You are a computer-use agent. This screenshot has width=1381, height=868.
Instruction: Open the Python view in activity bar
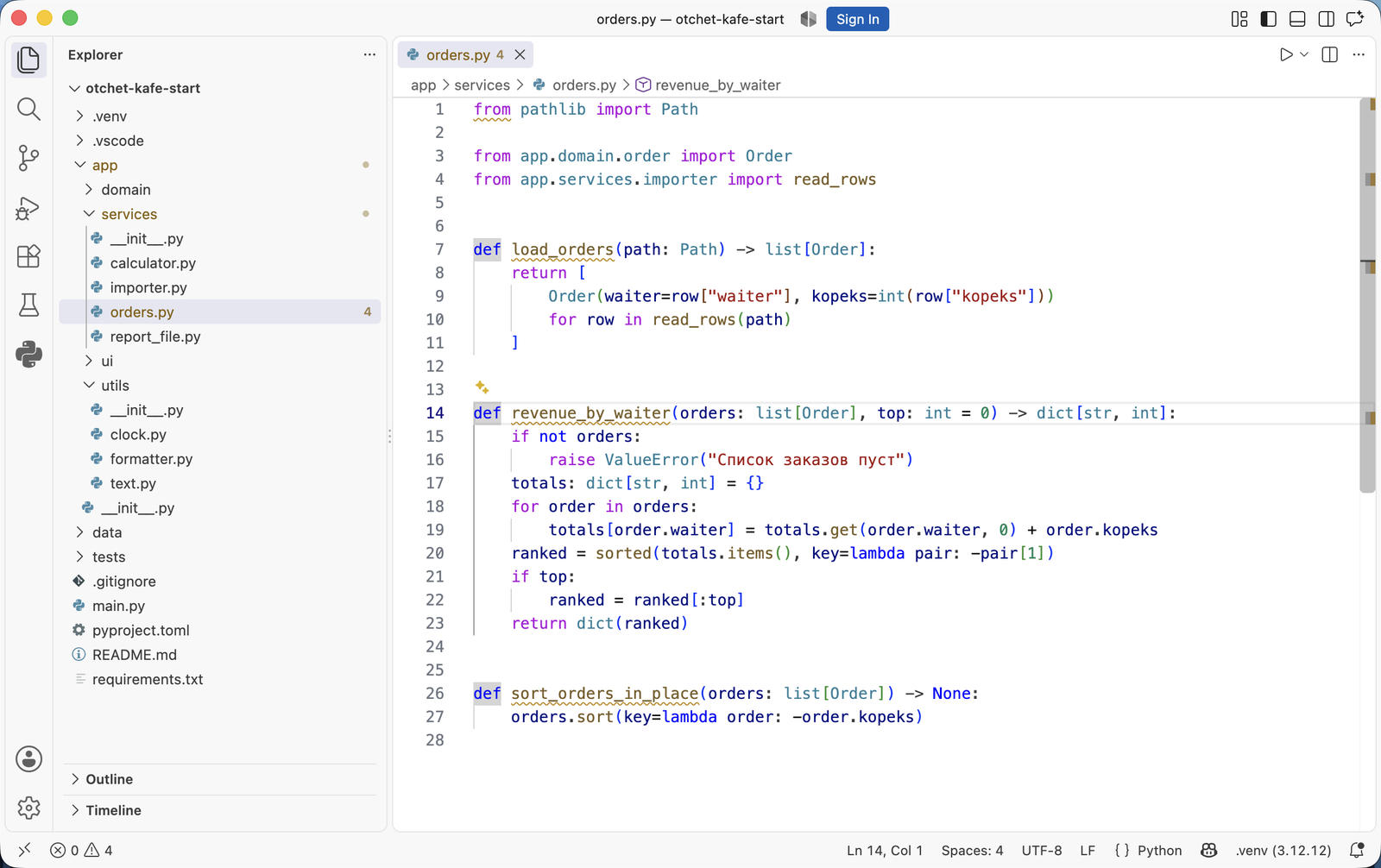pos(28,354)
